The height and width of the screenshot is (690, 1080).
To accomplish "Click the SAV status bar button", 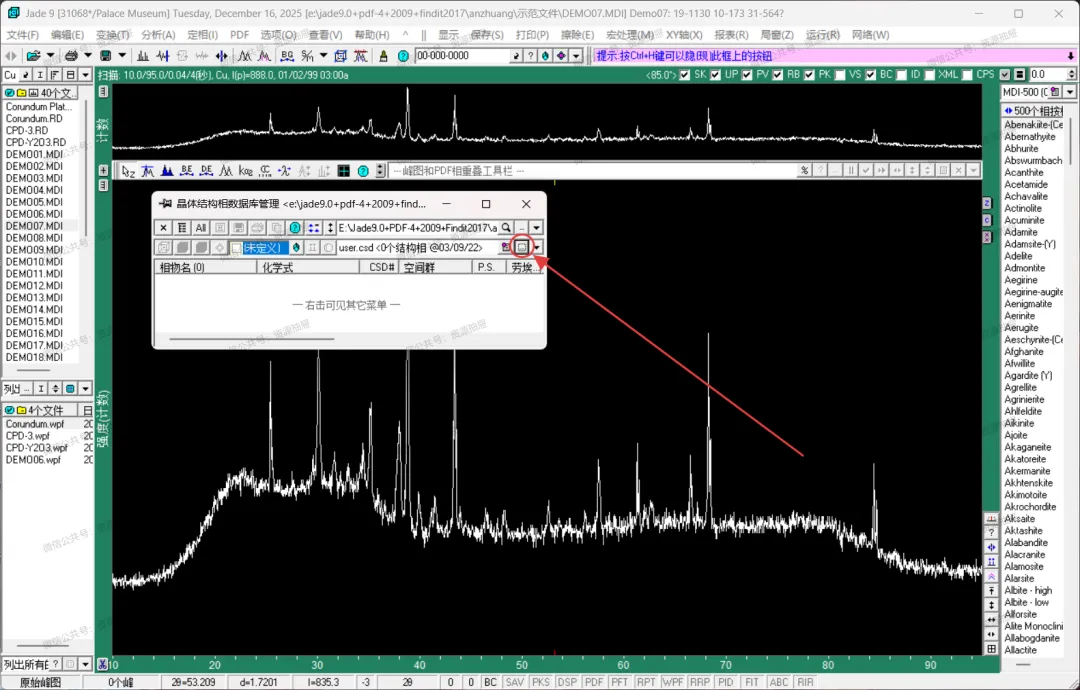I will point(515,682).
